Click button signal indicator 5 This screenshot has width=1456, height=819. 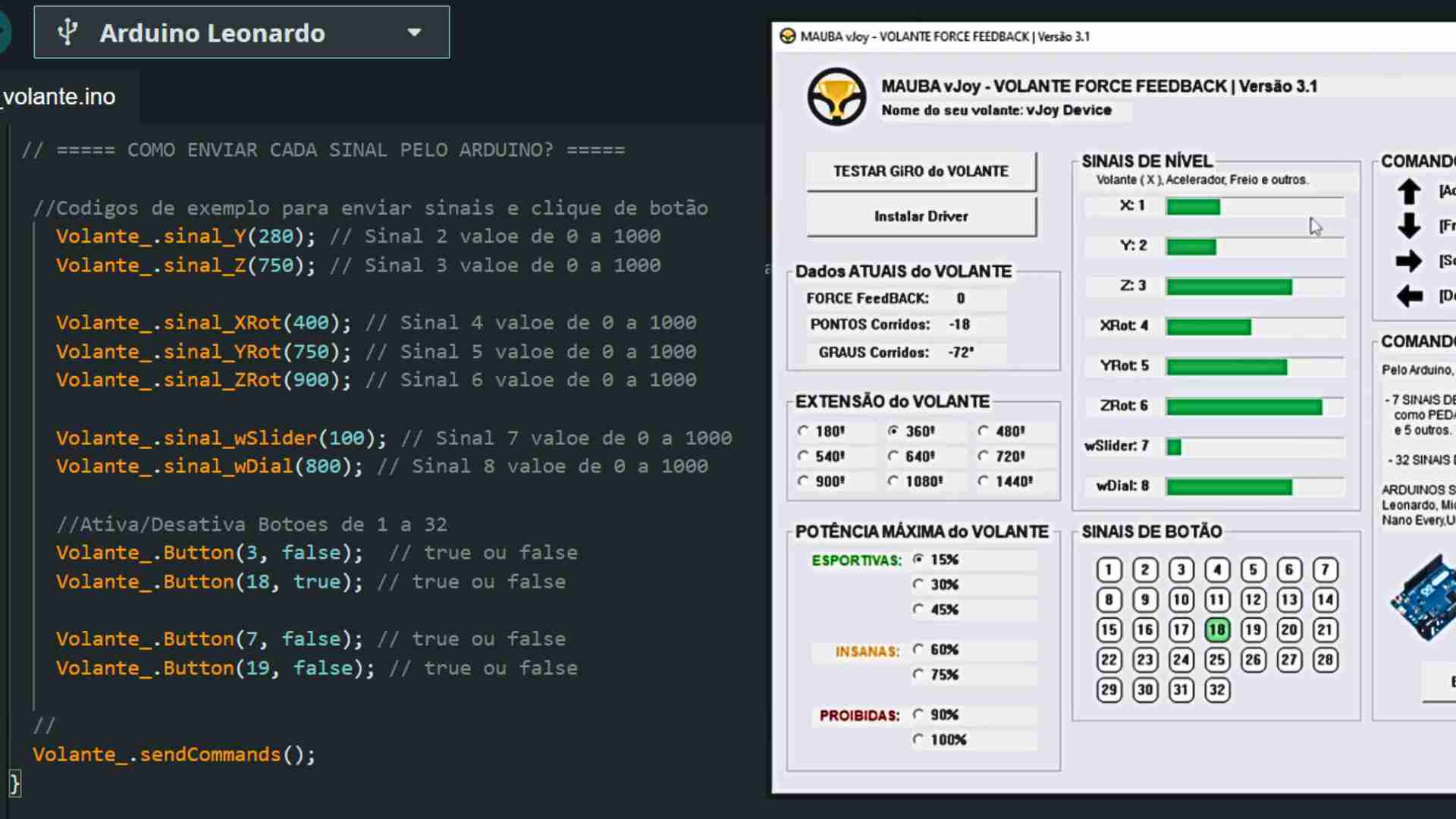pos(1253,570)
